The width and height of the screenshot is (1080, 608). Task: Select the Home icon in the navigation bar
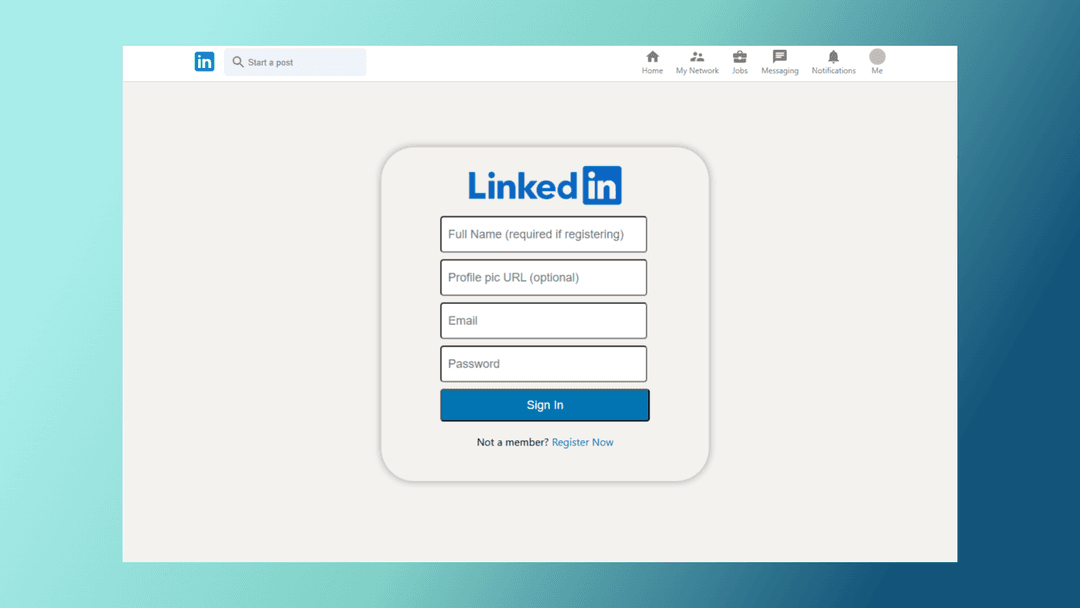click(x=652, y=57)
